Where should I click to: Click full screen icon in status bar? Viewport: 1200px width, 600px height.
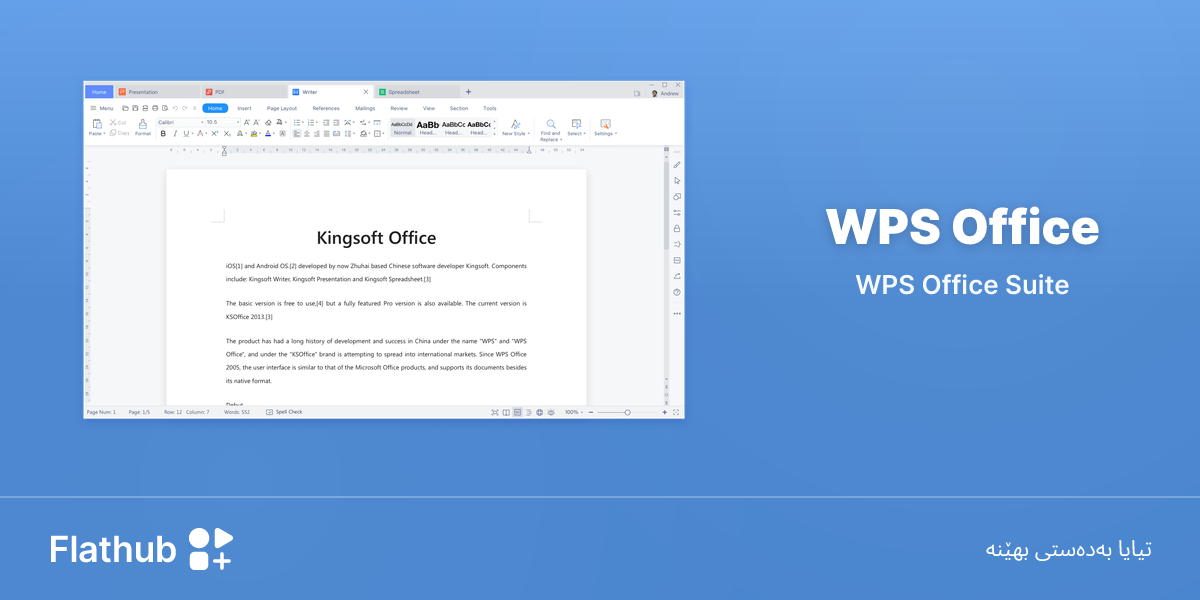click(676, 412)
